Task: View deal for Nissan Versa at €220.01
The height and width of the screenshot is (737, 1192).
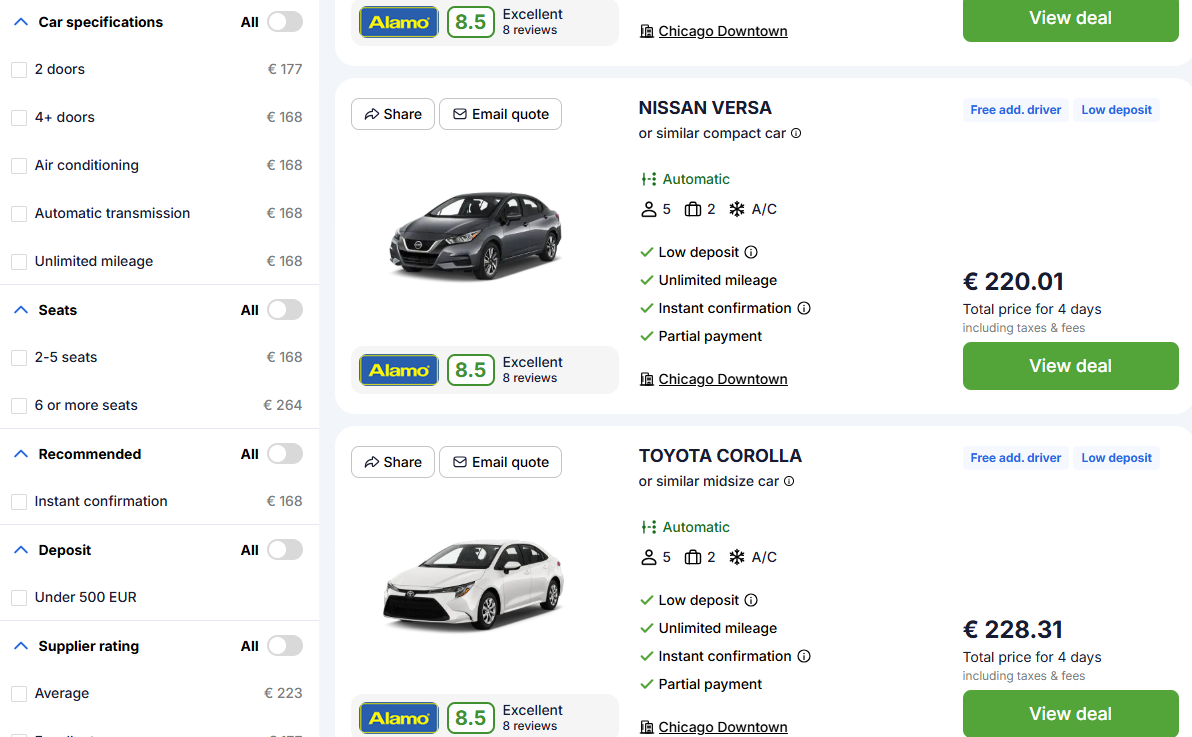Action: 1070,366
